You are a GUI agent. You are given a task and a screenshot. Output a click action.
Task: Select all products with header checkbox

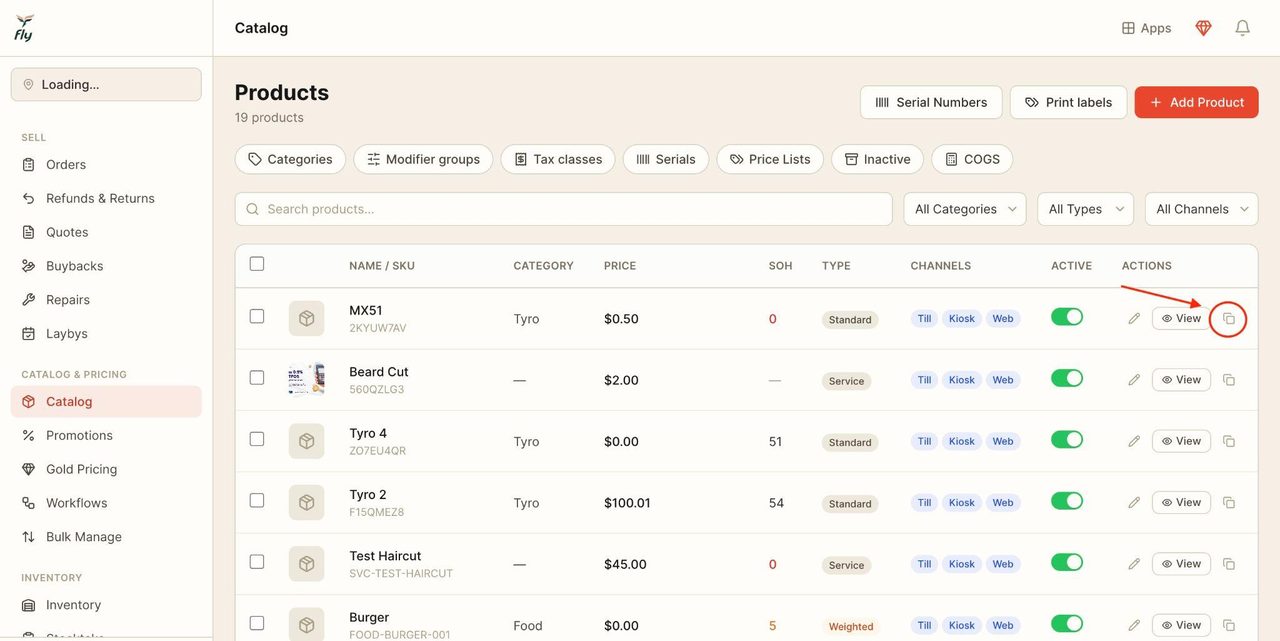pyautogui.click(x=257, y=264)
